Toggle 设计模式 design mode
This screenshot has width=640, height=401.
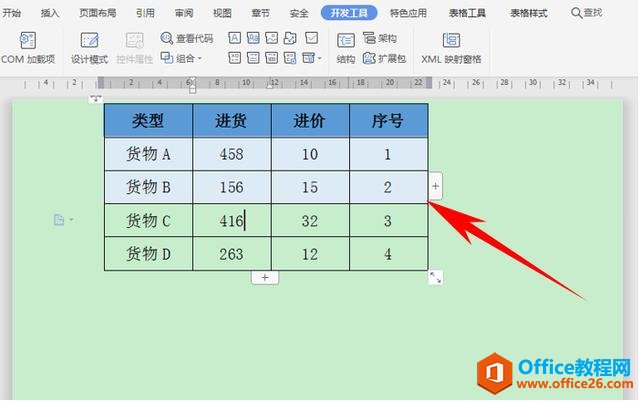click(89, 48)
